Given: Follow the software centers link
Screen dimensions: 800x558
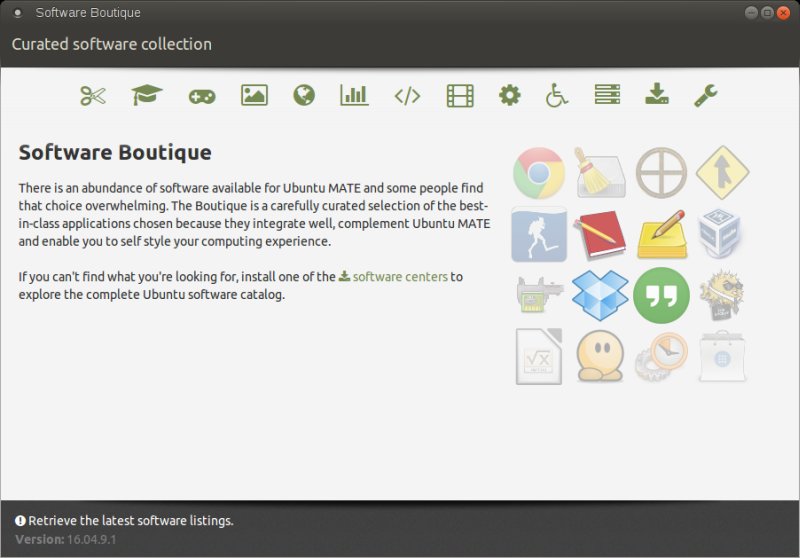Looking at the screenshot, I should [399, 277].
